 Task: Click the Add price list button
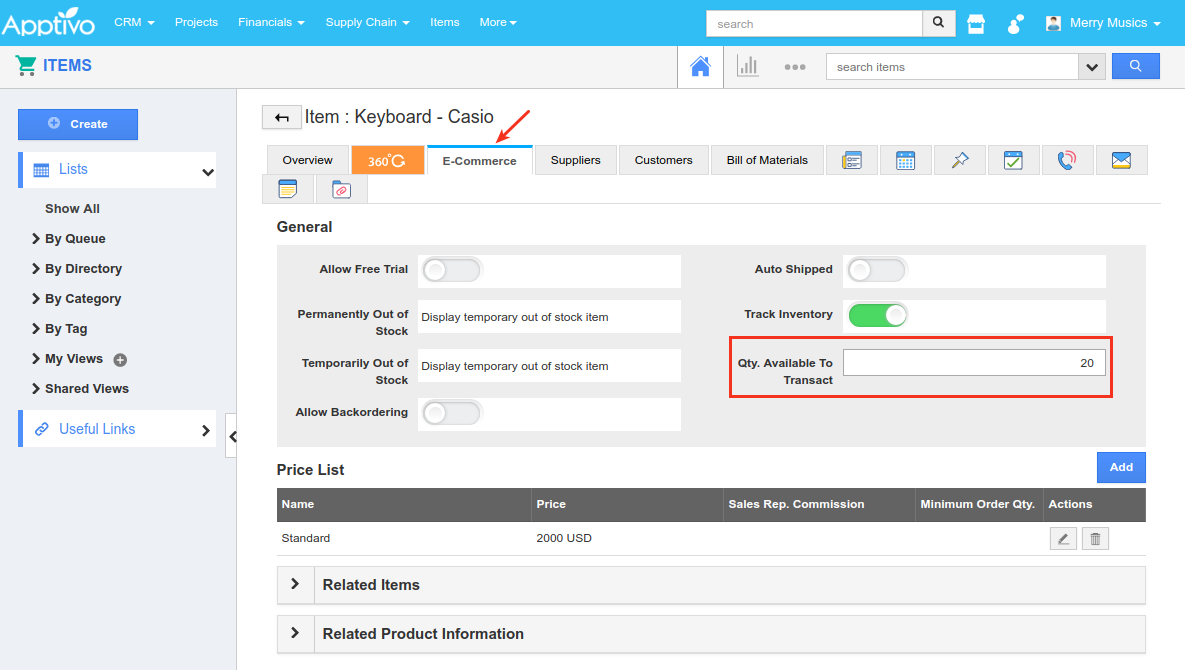pos(1121,468)
